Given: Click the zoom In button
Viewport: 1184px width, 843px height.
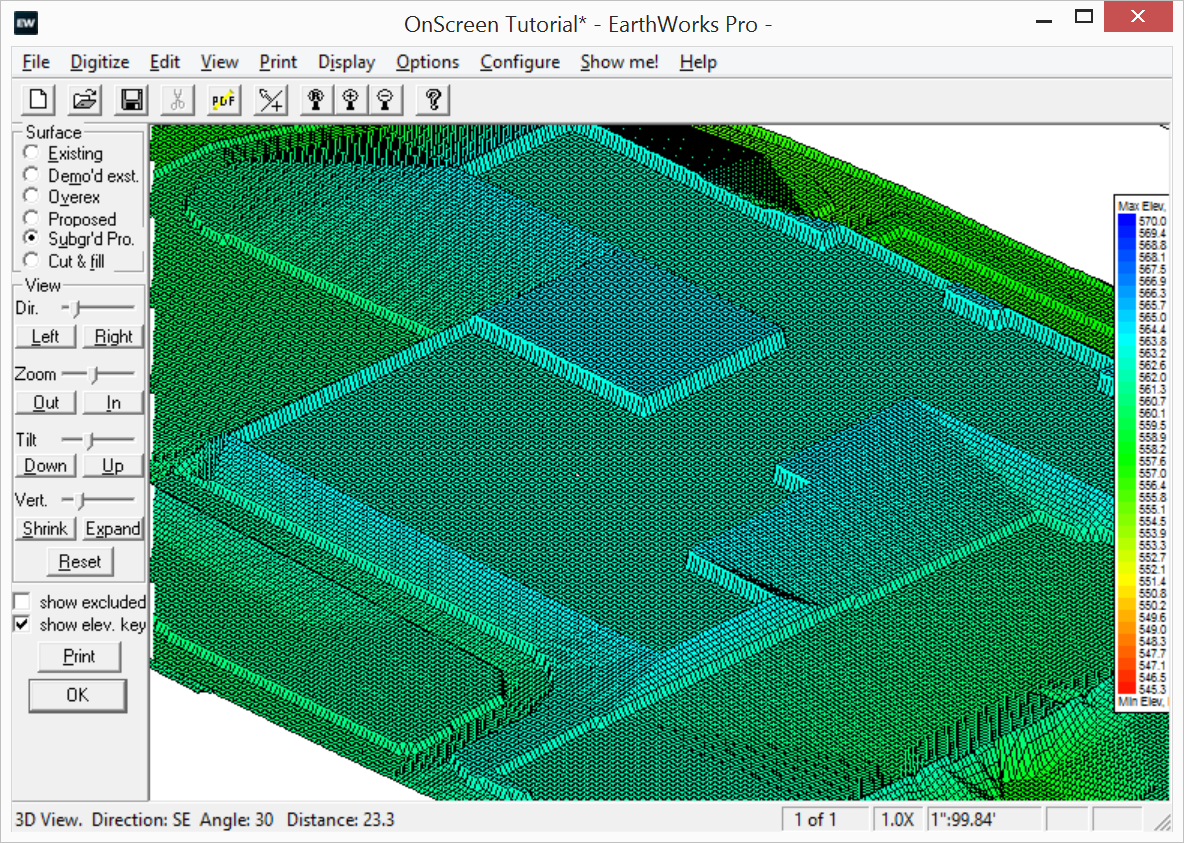Looking at the screenshot, I should 113,403.
